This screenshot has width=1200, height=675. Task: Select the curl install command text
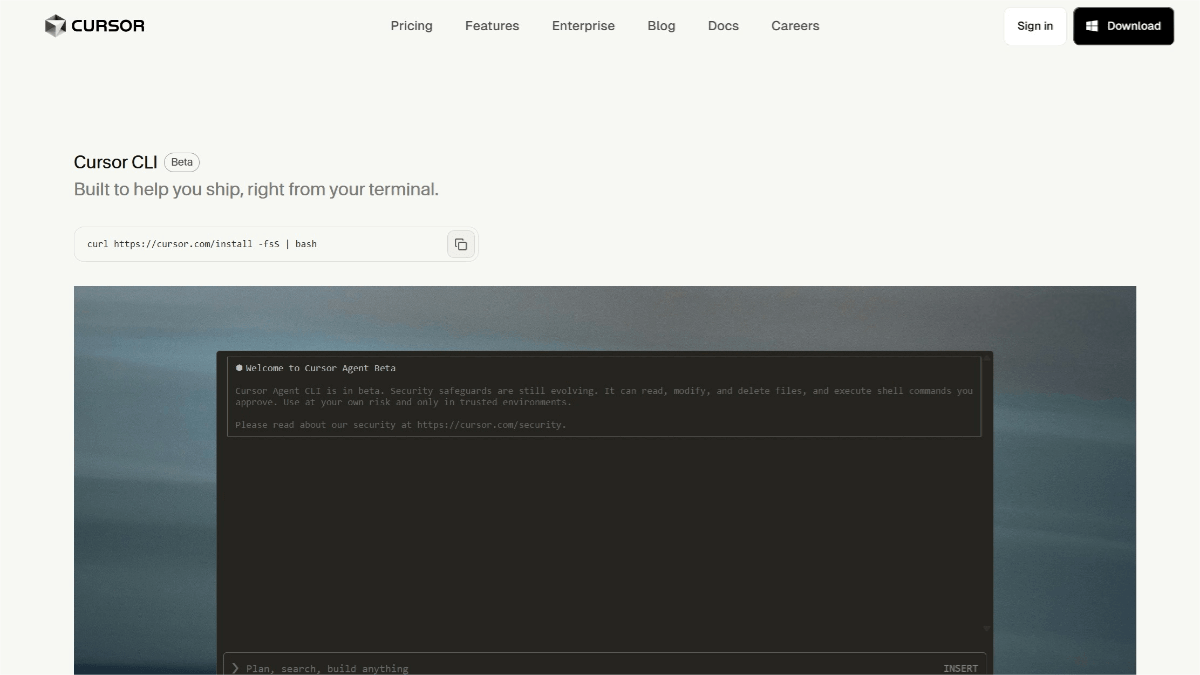click(200, 243)
